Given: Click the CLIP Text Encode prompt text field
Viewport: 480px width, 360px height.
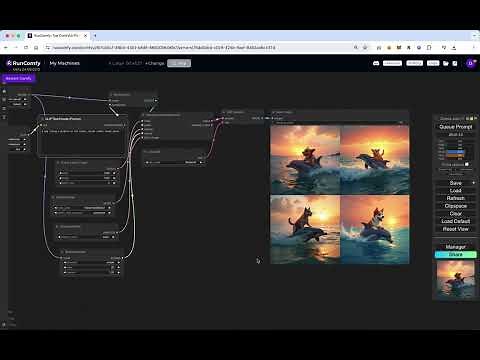Looking at the screenshot, I should tap(83, 142).
